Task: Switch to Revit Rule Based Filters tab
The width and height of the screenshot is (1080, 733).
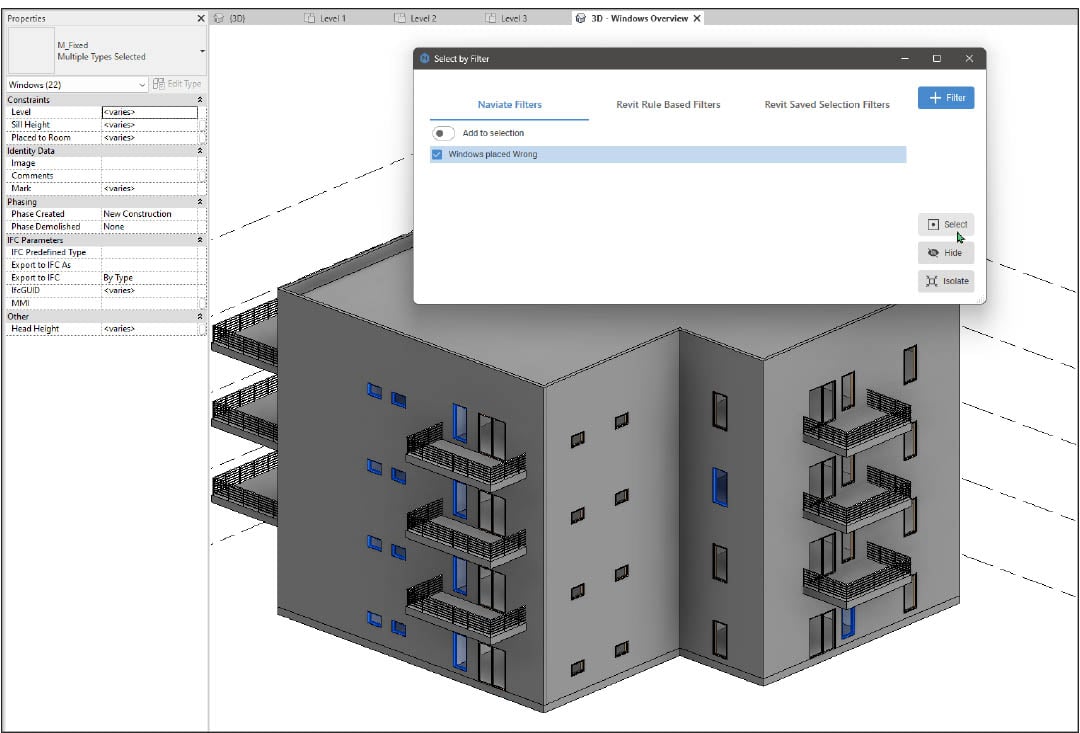Action: [667, 104]
